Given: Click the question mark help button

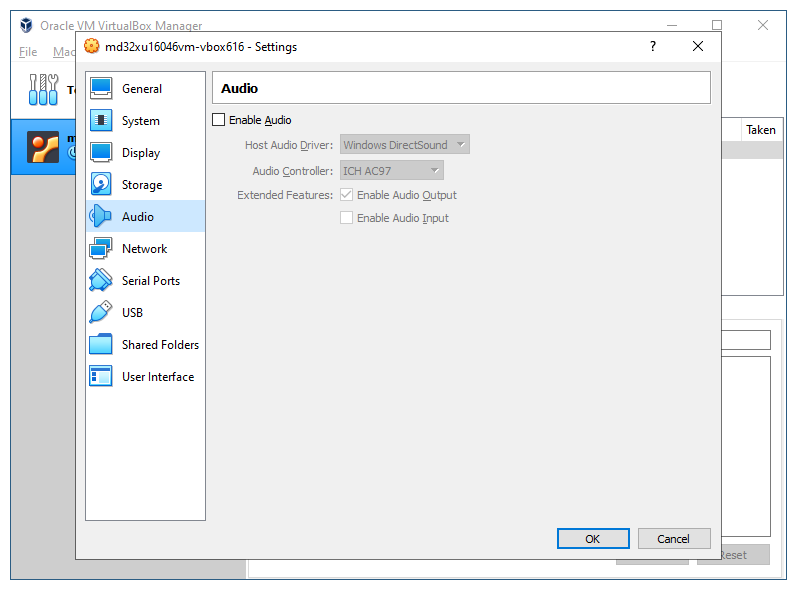Looking at the screenshot, I should [x=653, y=46].
